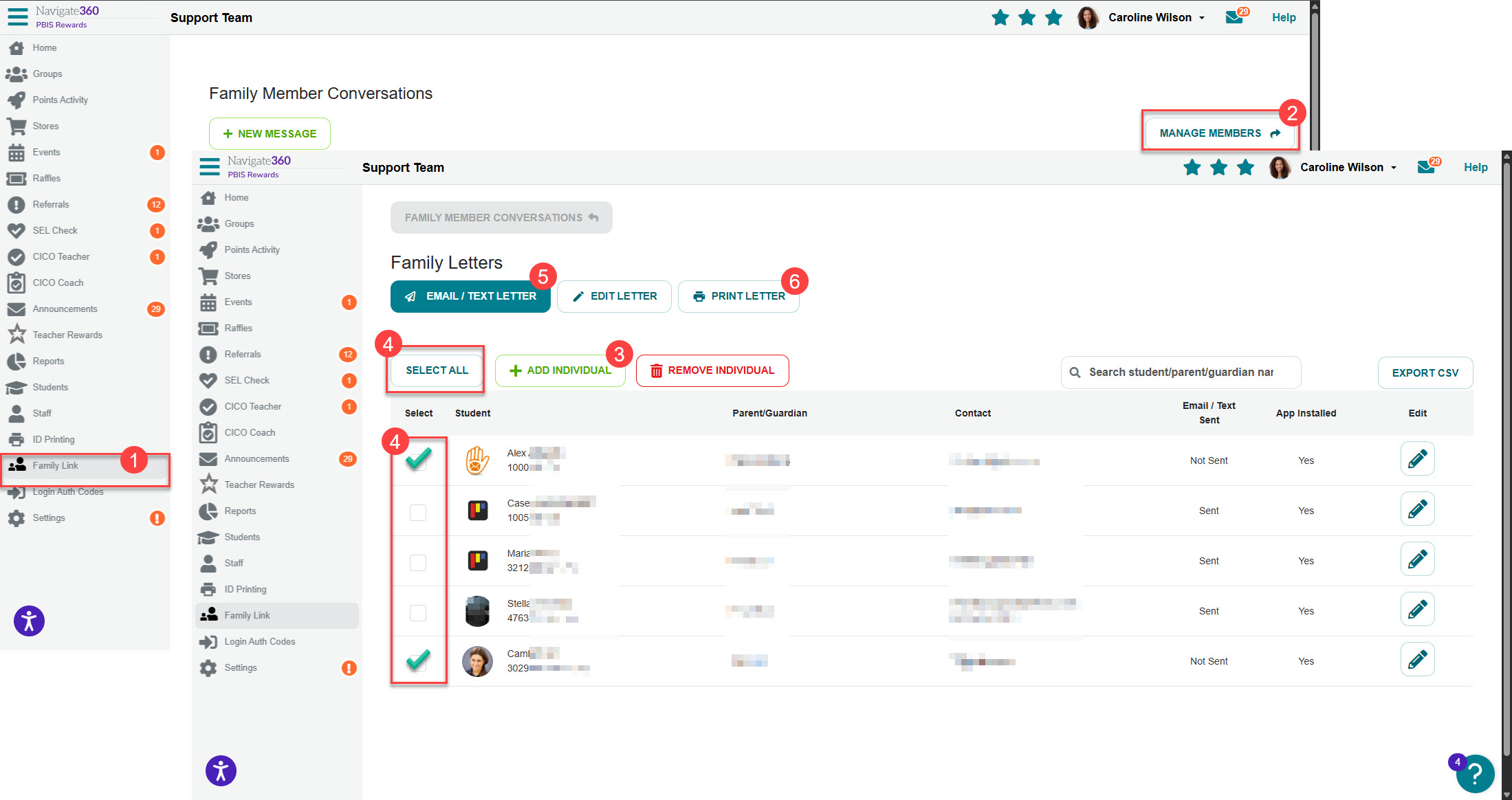Click the pencil edit icon for Stella's row
The image size is (1512, 800).
point(1417,610)
